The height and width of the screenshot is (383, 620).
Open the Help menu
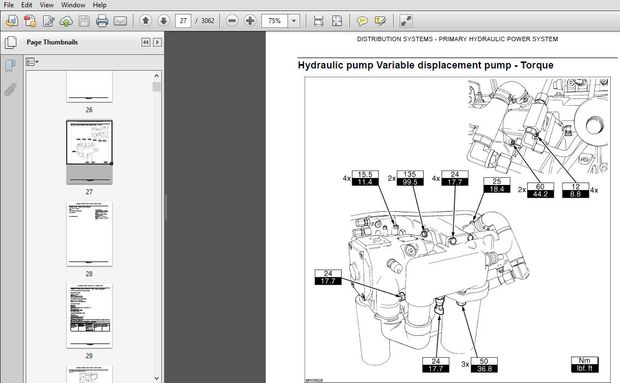pyautogui.click(x=99, y=5)
